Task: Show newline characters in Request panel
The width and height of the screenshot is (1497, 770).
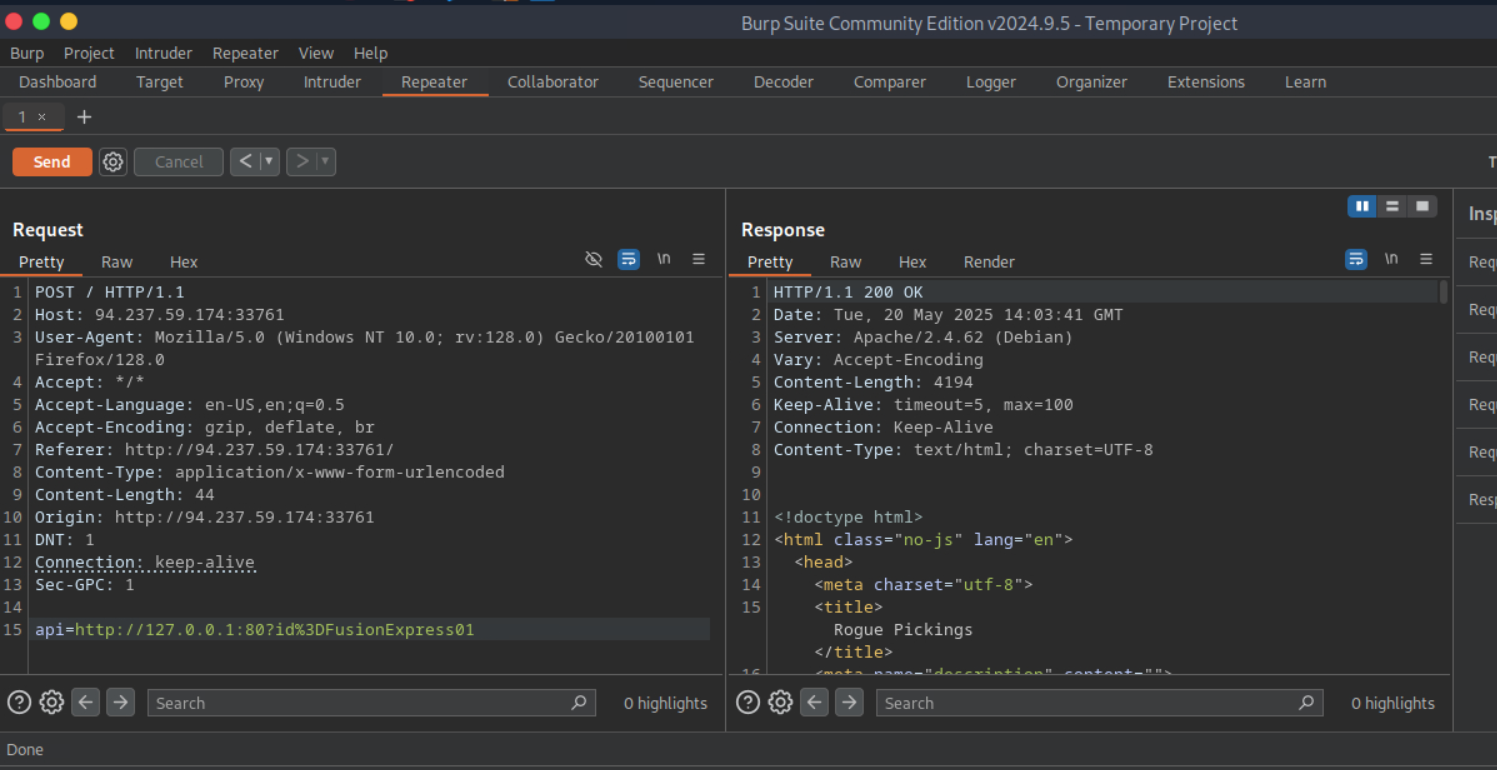Action: [x=663, y=259]
